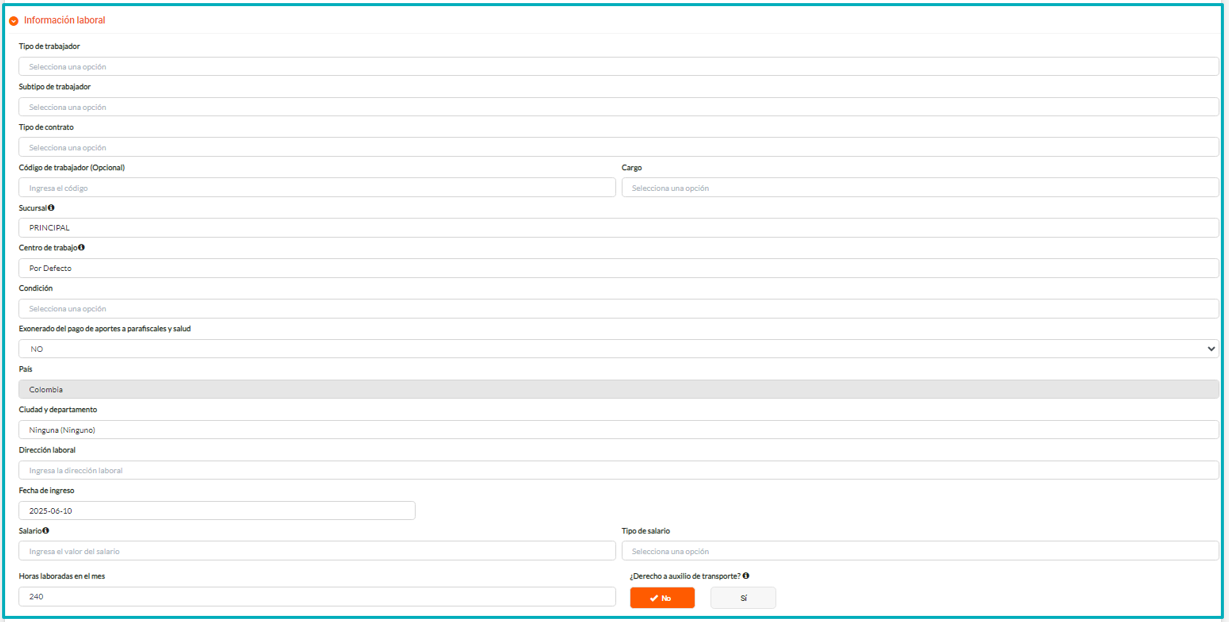Viewport: 1229px width, 622px height.
Task: Click the Información laboral section header
Action: pyautogui.click(x=64, y=20)
